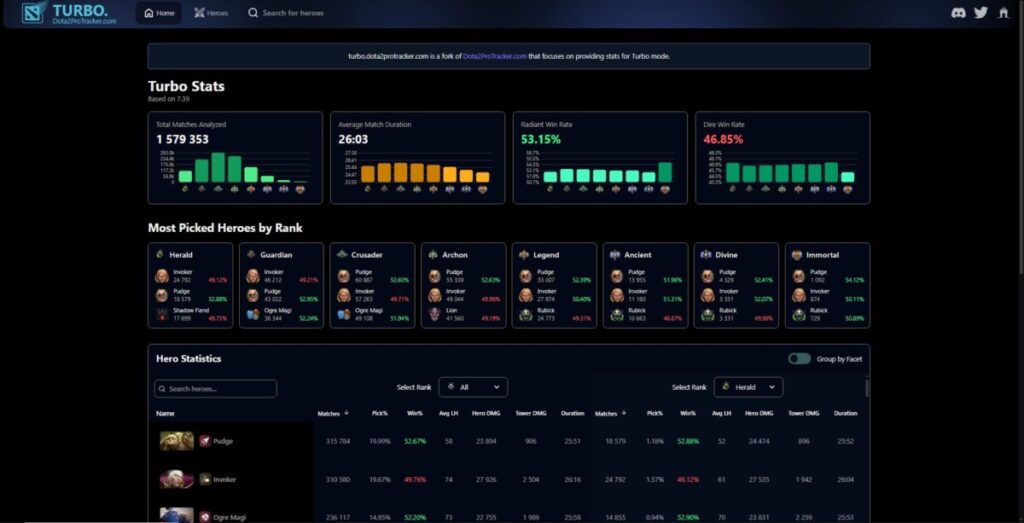Follow the Dota2ProTracker.com link in the banner
This screenshot has width=1024, height=523.
pos(494,56)
